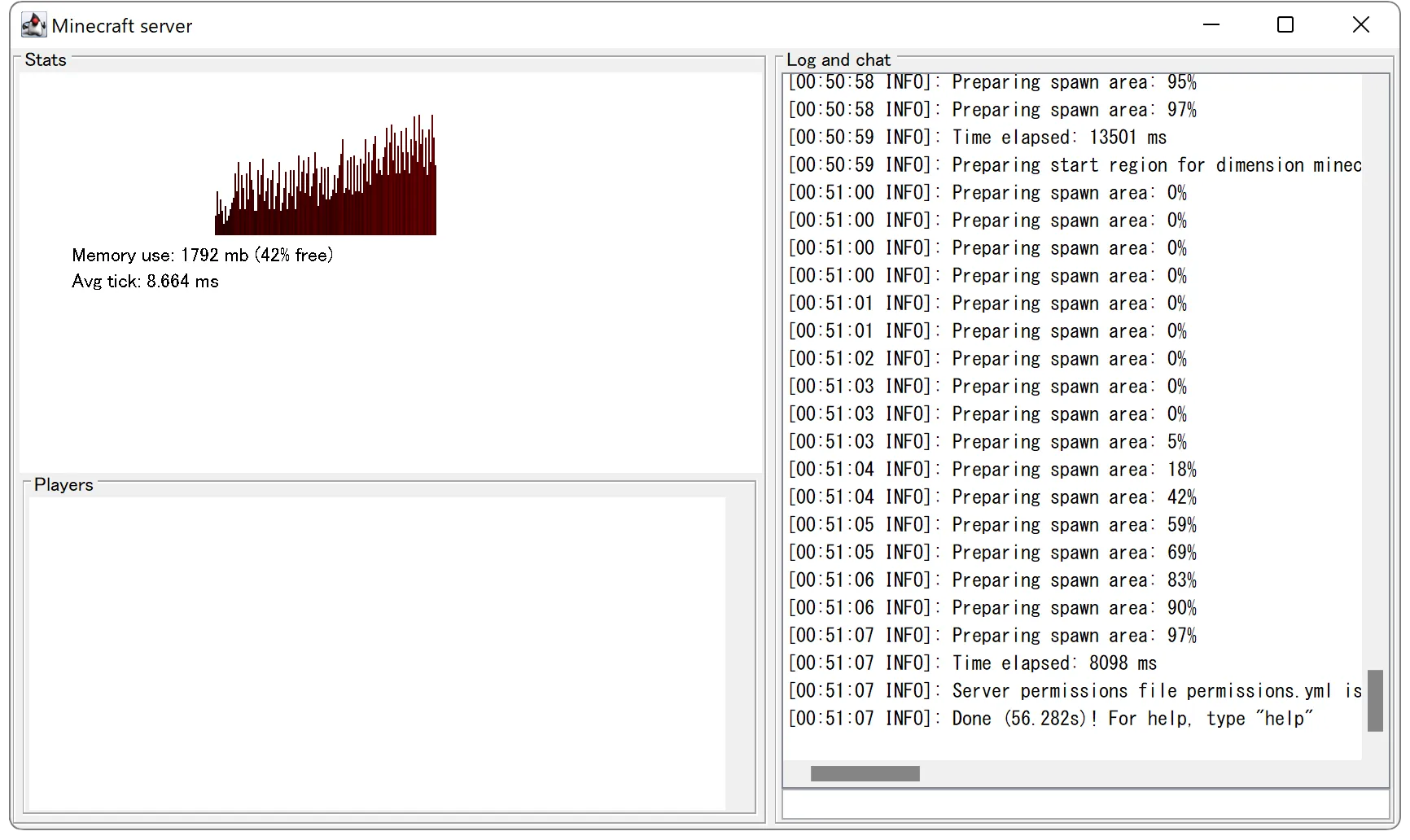
Task: Close the Minecraft server window
Action: 1360,24
